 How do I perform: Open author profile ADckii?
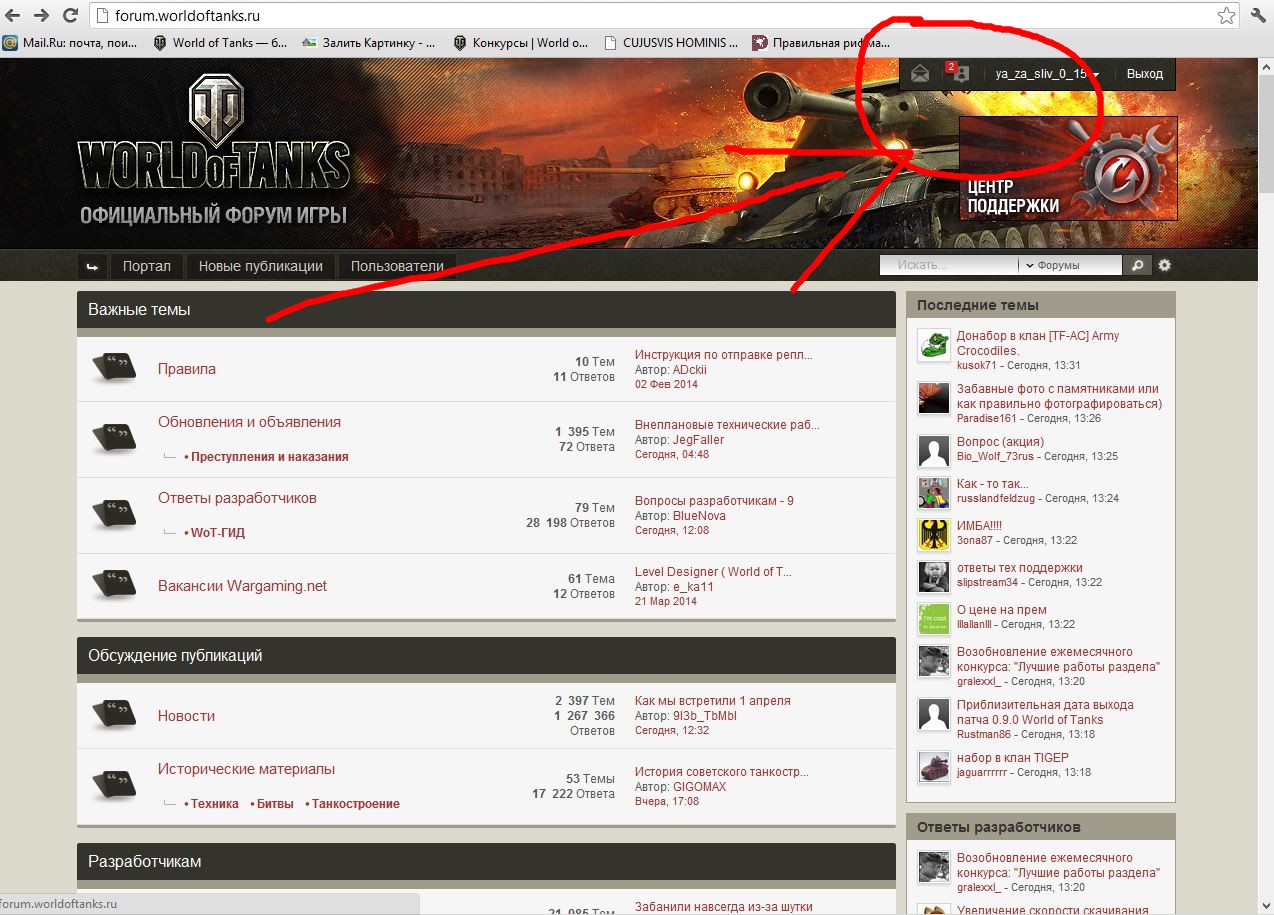690,370
